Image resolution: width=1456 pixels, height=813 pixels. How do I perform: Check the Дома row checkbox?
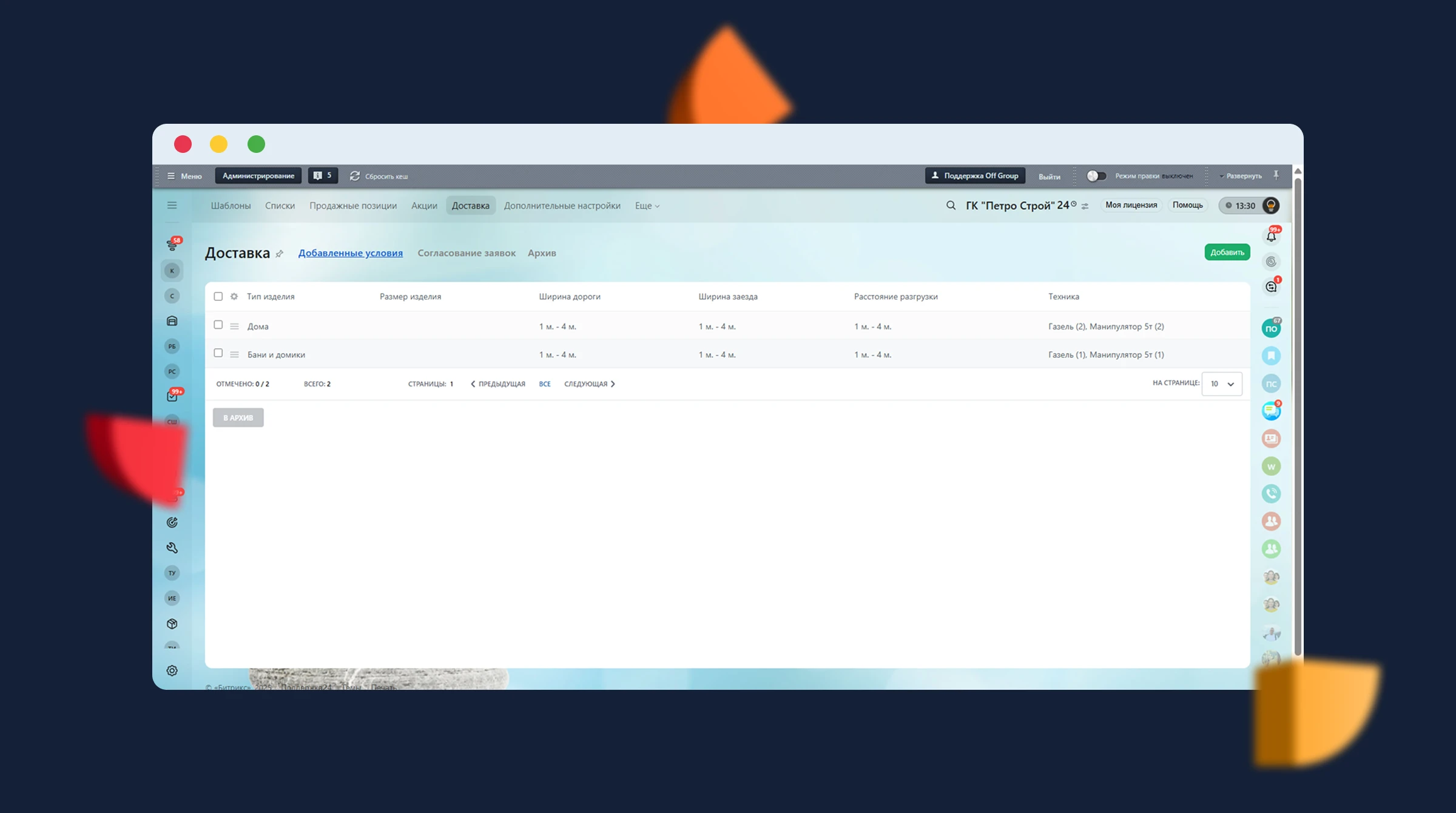(218, 325)
